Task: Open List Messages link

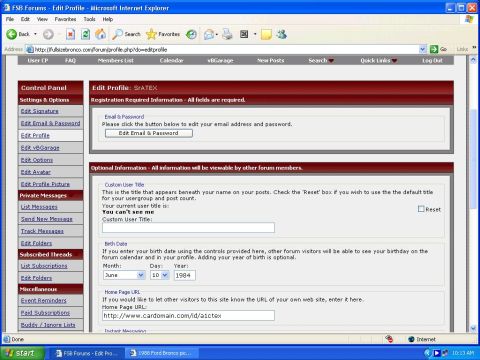Action: click(x=39, y=207)
